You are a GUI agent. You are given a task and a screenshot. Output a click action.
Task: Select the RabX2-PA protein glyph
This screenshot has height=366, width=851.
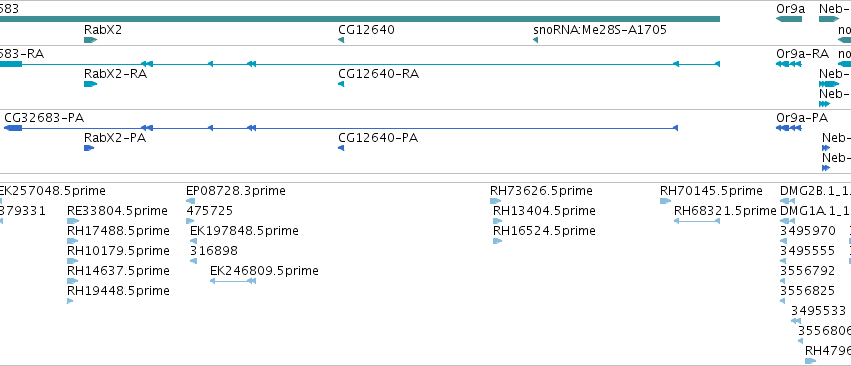click(x=89, y=148)
